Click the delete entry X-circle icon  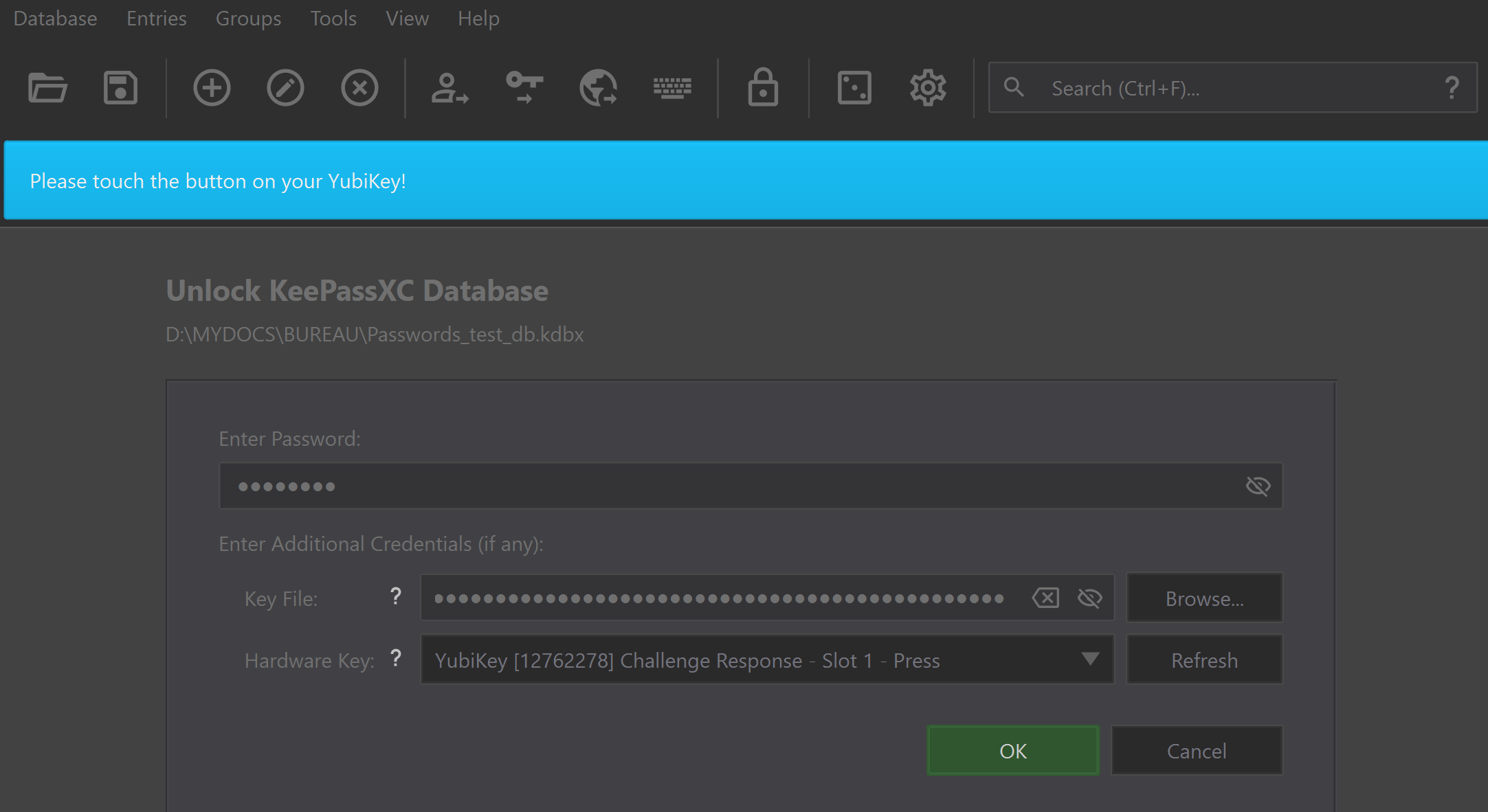pos(359,88)
